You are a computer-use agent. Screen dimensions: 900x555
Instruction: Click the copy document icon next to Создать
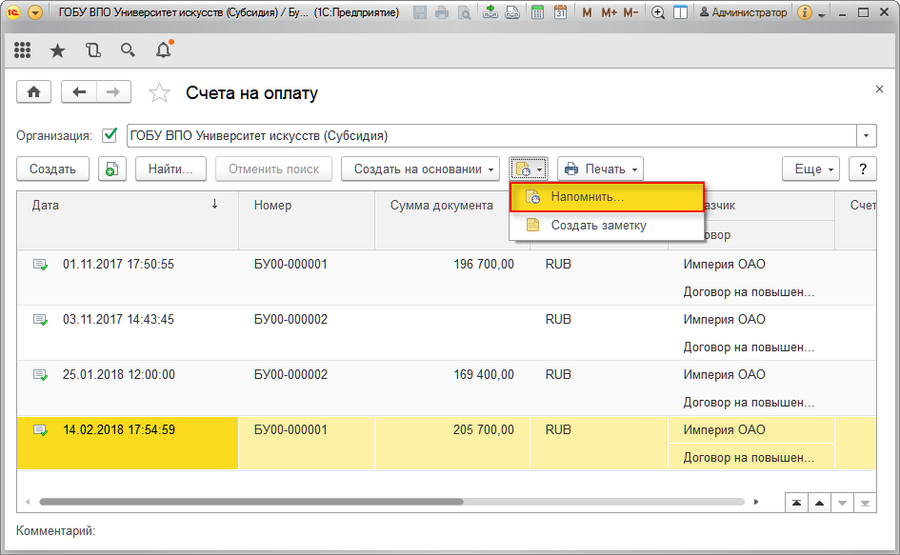[x=112, y=169]
